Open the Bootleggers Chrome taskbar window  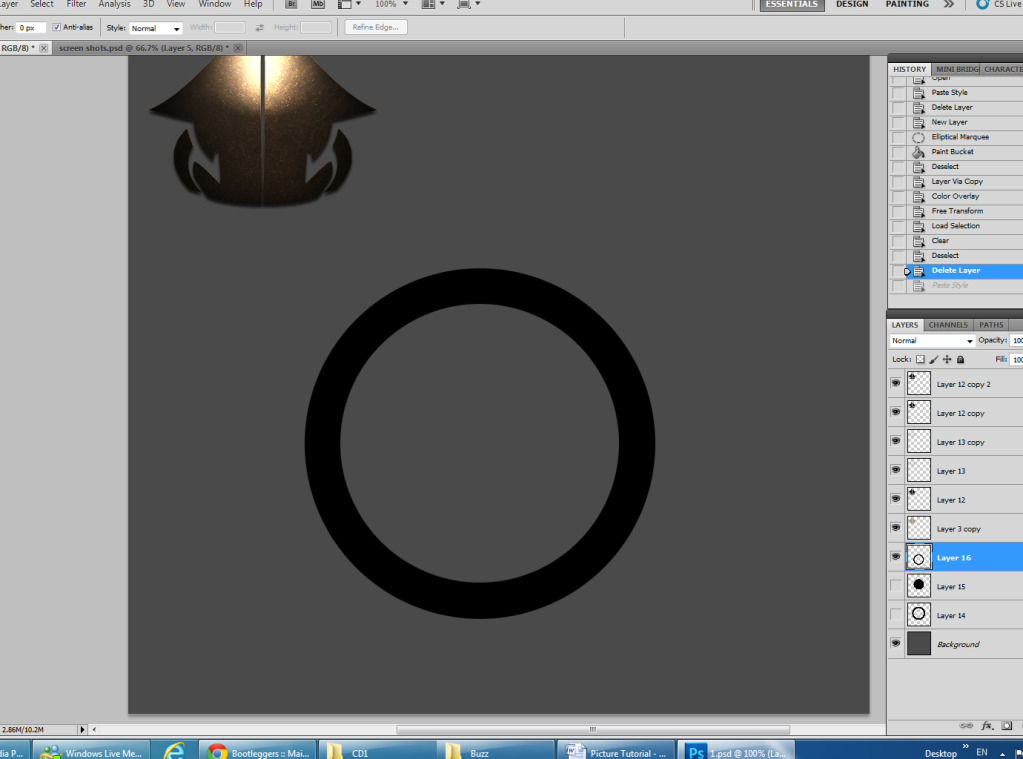[257, 751]
